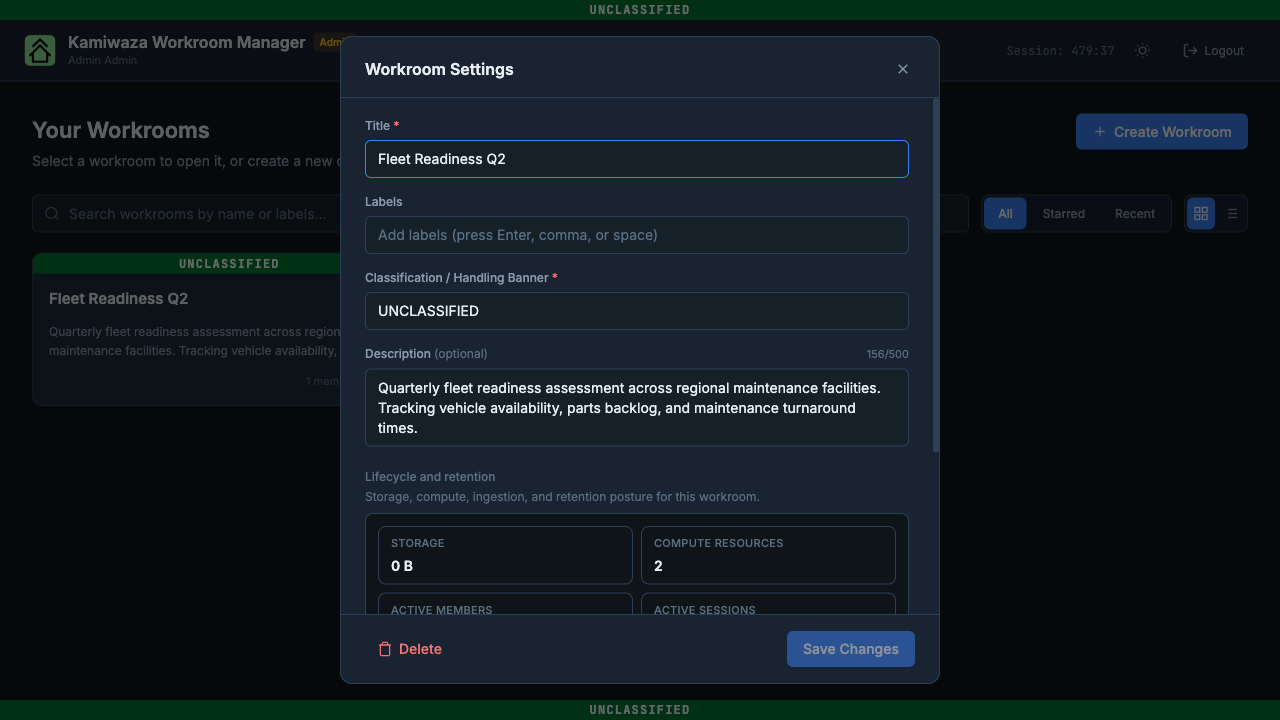The height and width of the screenshot is (720, 1280).
Task: Switch to the Recent filter tab
Action: [1135, 214]
